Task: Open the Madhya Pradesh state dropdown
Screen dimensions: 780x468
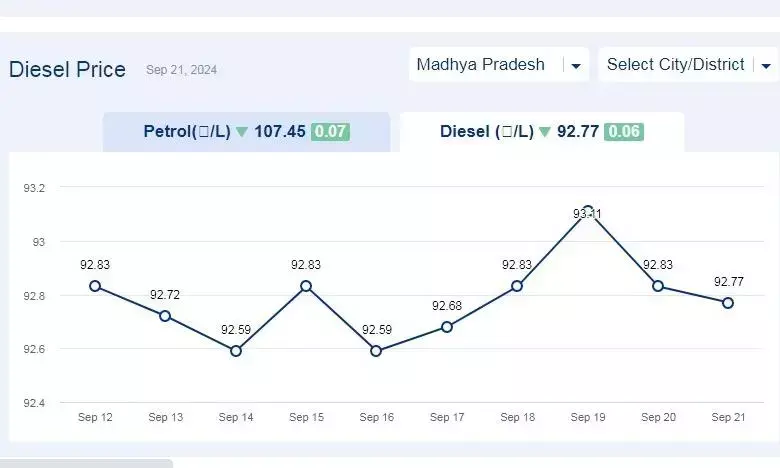Action: pyautogui.click(x=499, y=65)
